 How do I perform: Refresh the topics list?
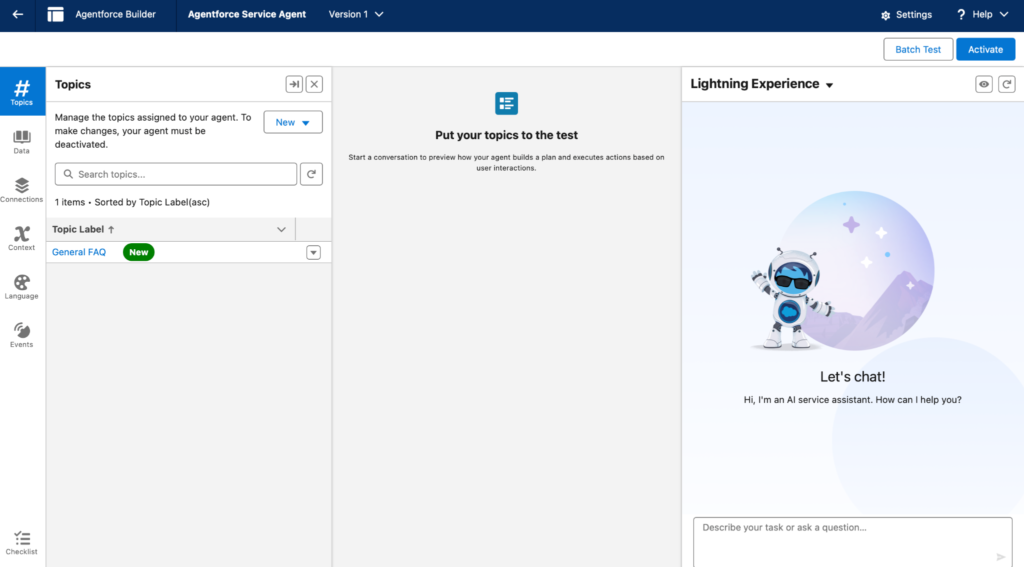pos(312,174)
